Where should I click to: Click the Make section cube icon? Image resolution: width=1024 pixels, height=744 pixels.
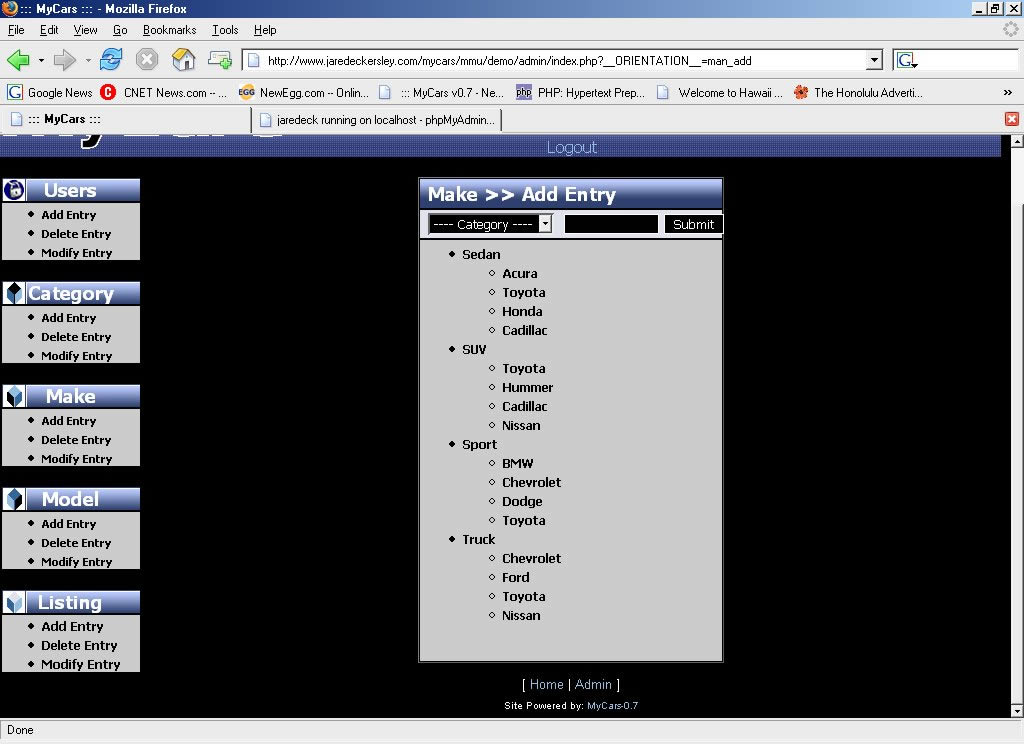14,396
